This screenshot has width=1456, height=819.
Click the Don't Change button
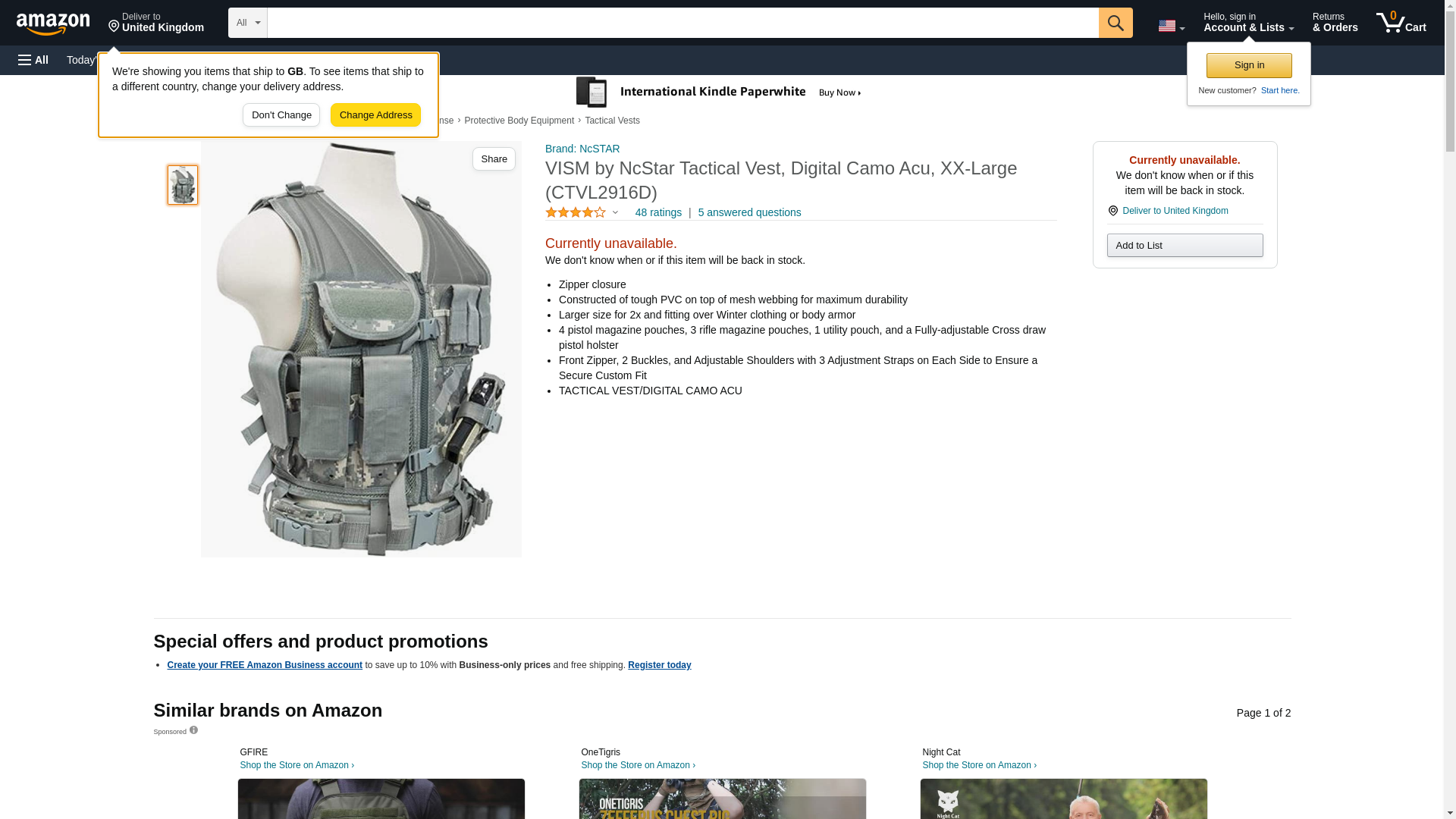pyautogui.click(x=281, y=115)
